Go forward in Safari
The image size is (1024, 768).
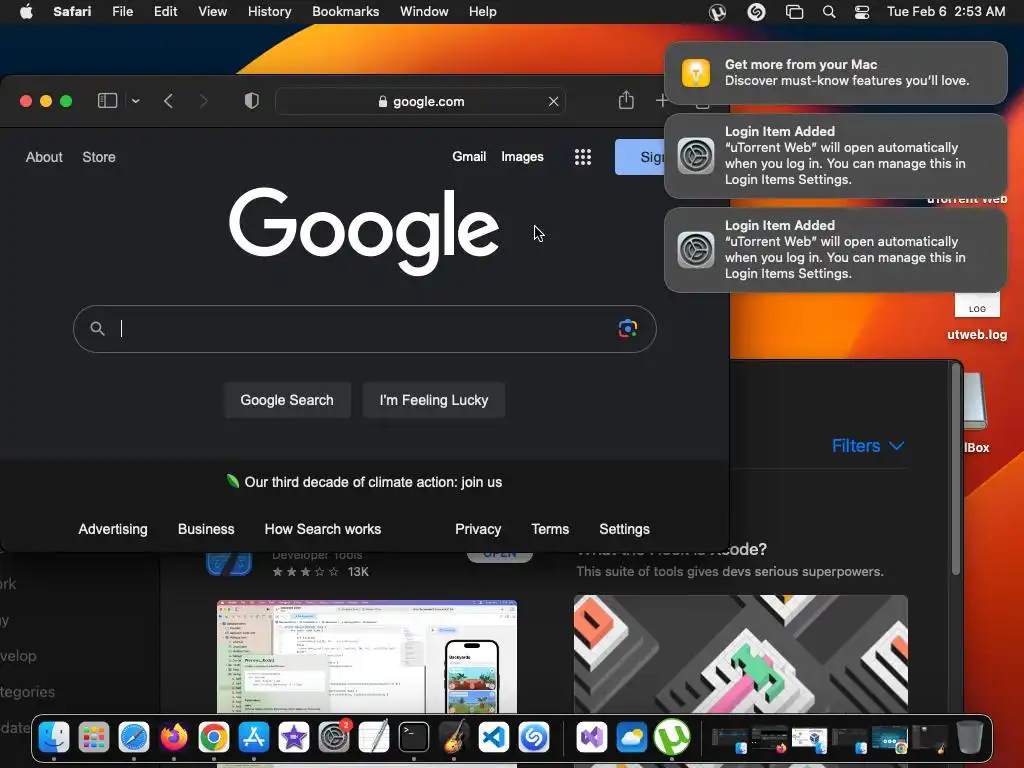[x=204, y=101]
